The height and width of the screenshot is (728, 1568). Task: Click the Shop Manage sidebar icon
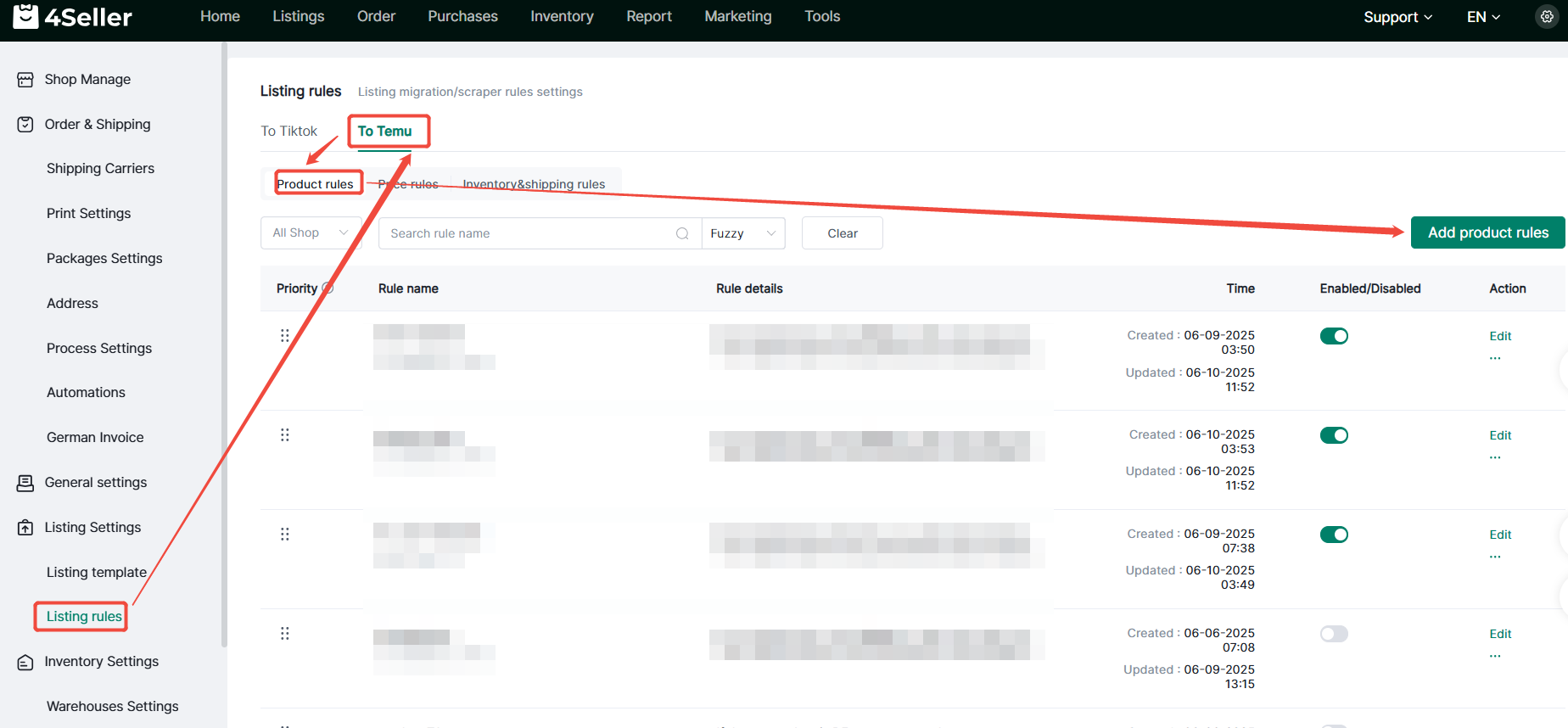25,80
